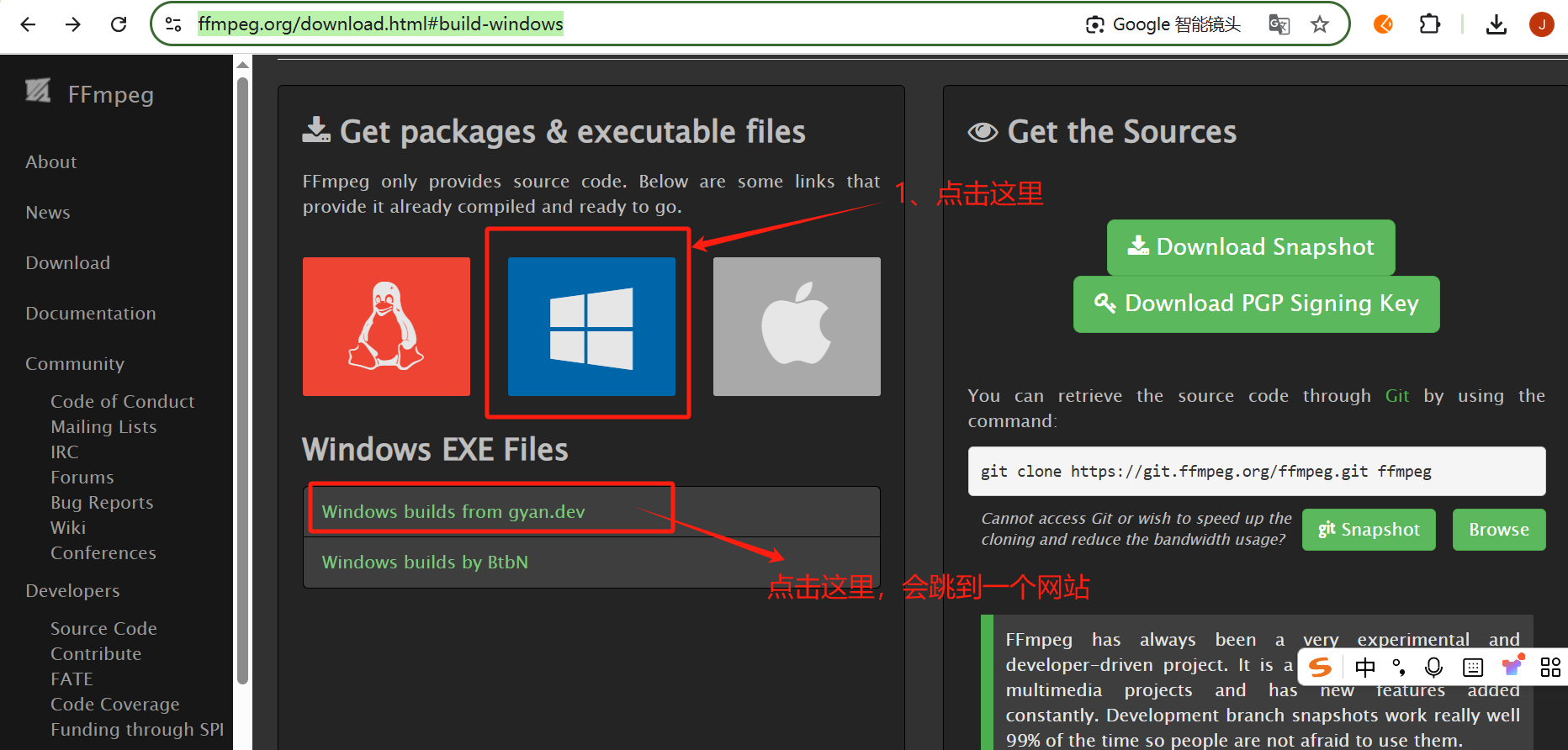
Task: Open the browser downloads icon
Action: (1496, 24)
